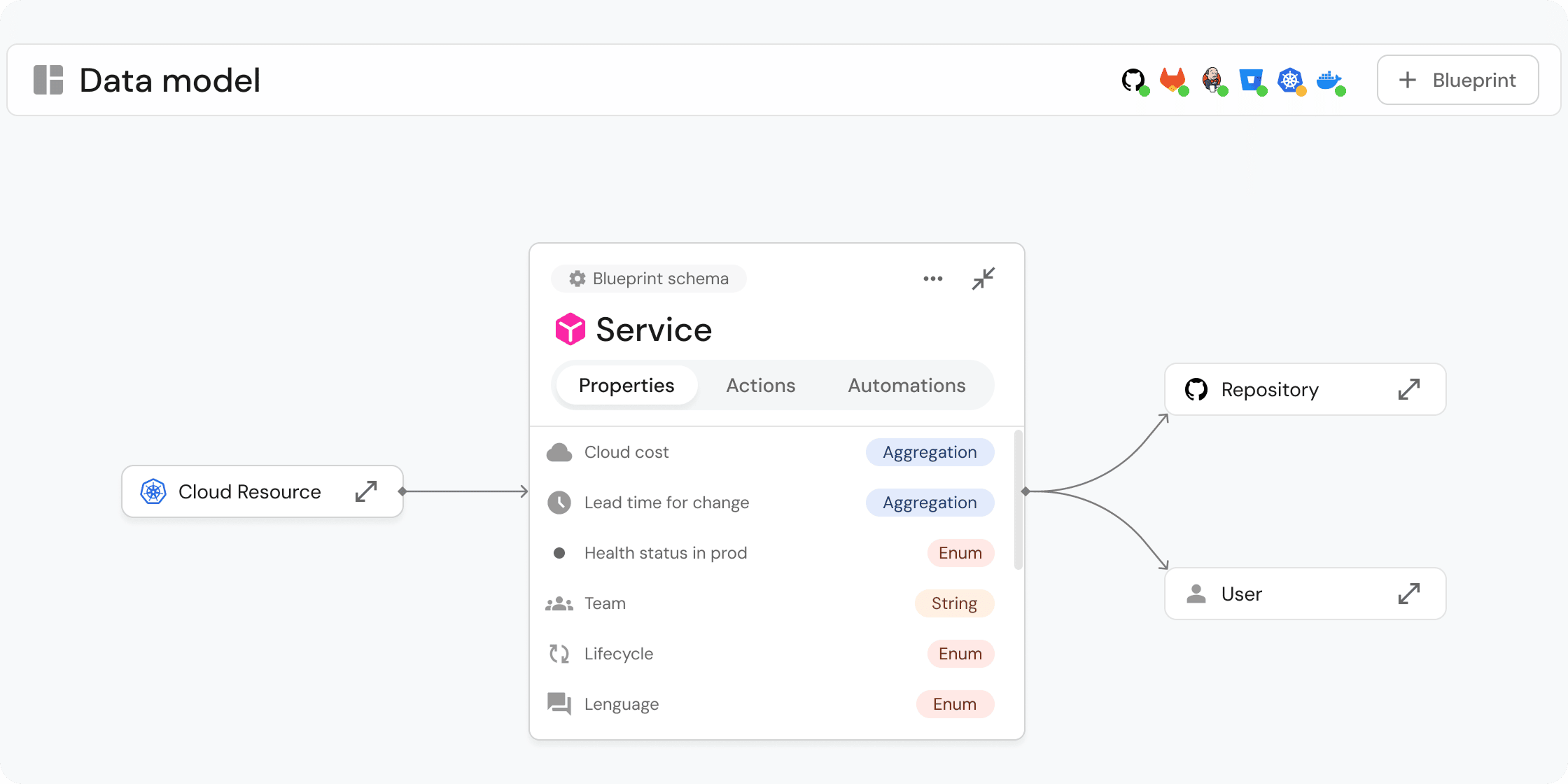
Task: Click the pink Service cube icon
Action: 570,329
